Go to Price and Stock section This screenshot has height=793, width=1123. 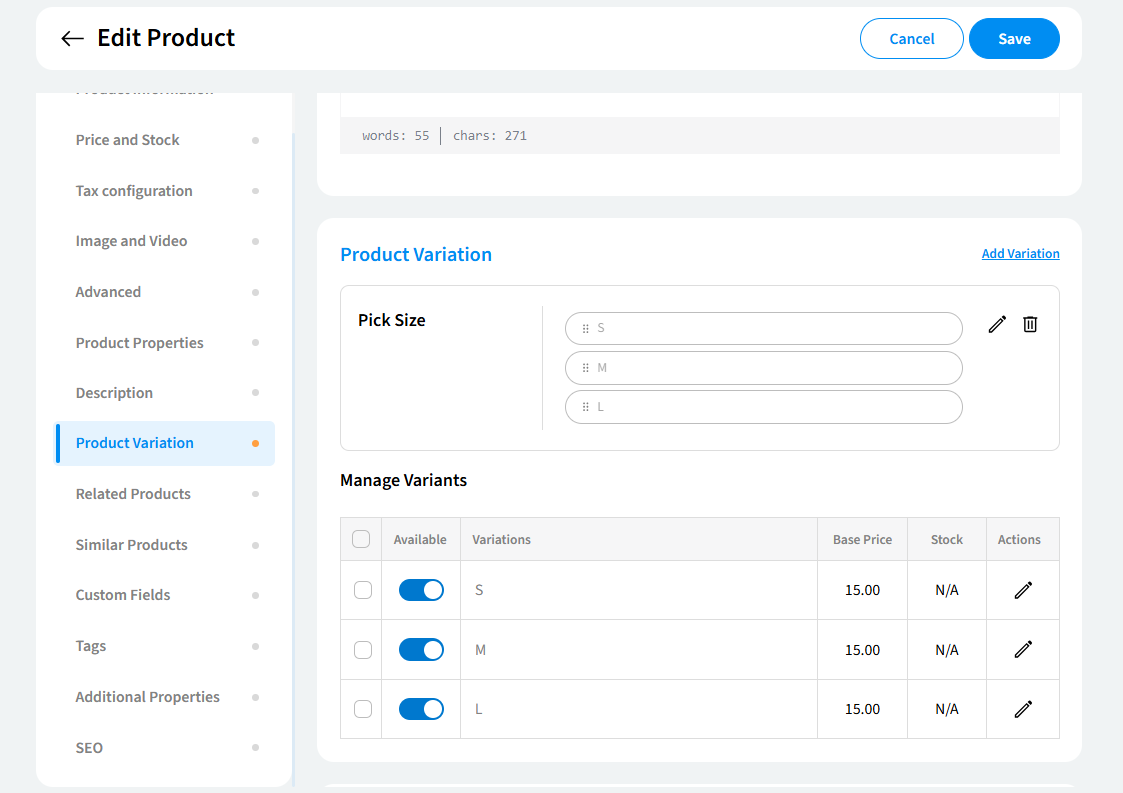[x=128, y=140]
